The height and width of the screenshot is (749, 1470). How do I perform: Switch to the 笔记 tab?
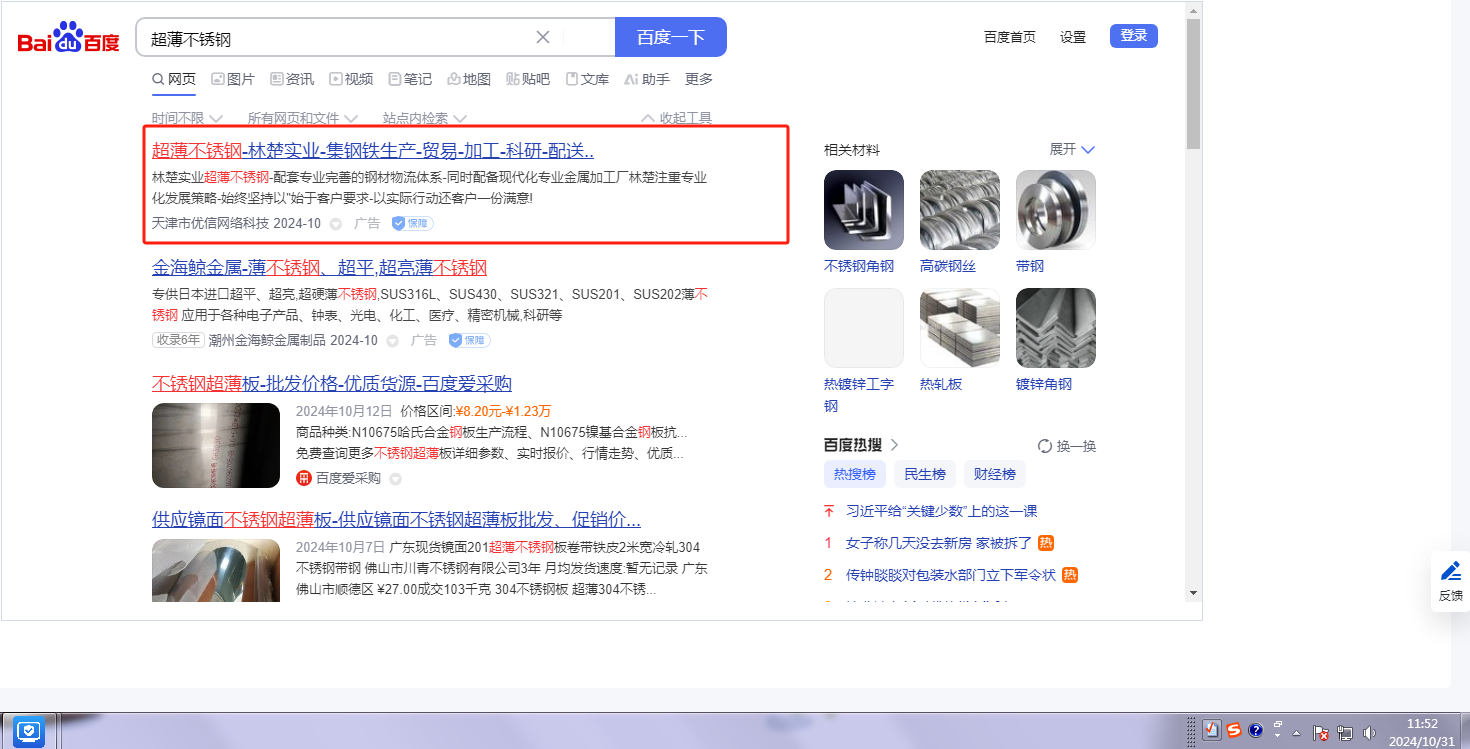pos(410,79)
